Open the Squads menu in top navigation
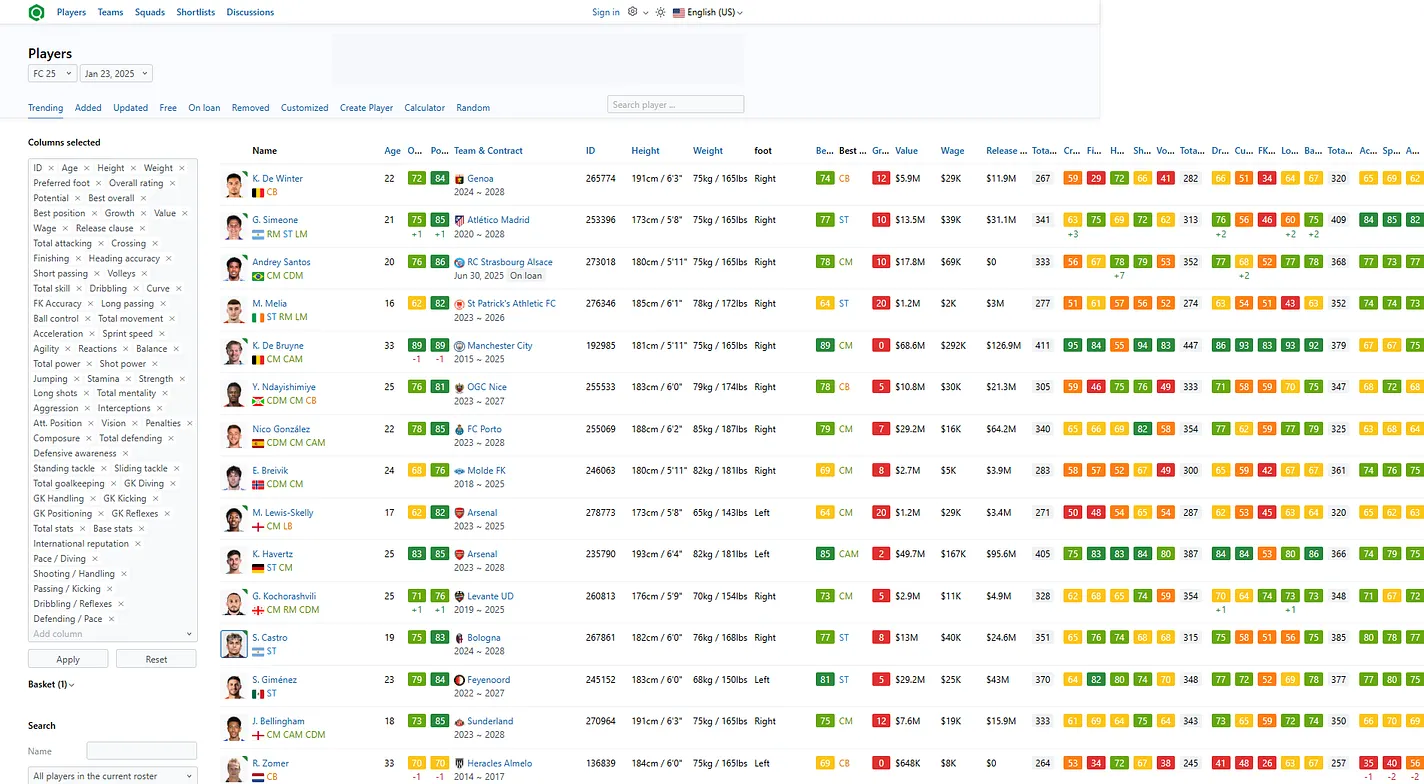The height and width of the screenshot is (784, 1424). 150,12
